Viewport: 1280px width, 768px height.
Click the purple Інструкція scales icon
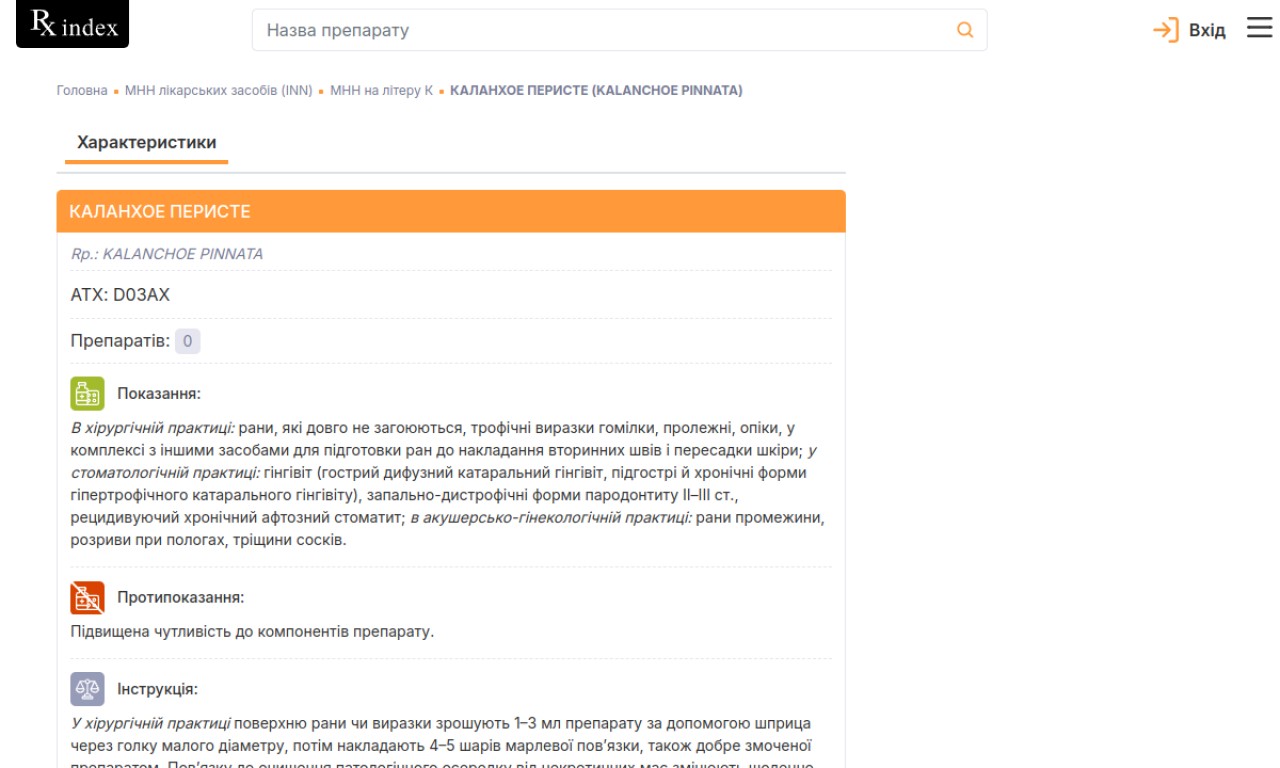point(87,689)
